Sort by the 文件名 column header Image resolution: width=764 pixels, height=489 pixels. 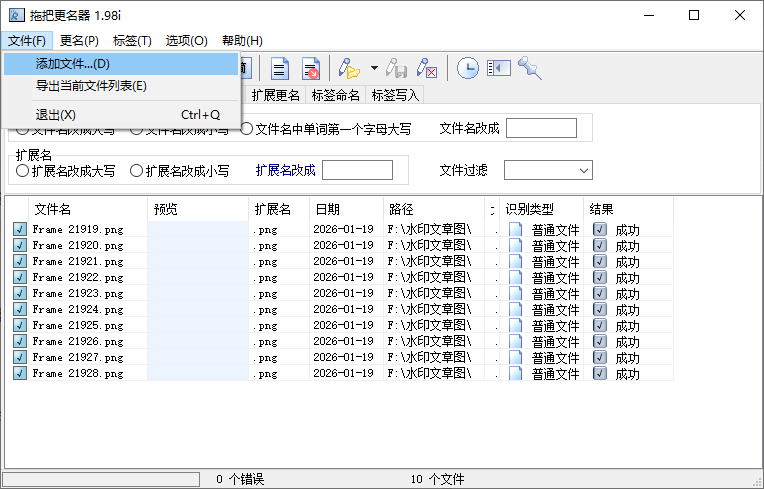pos(88,209)
